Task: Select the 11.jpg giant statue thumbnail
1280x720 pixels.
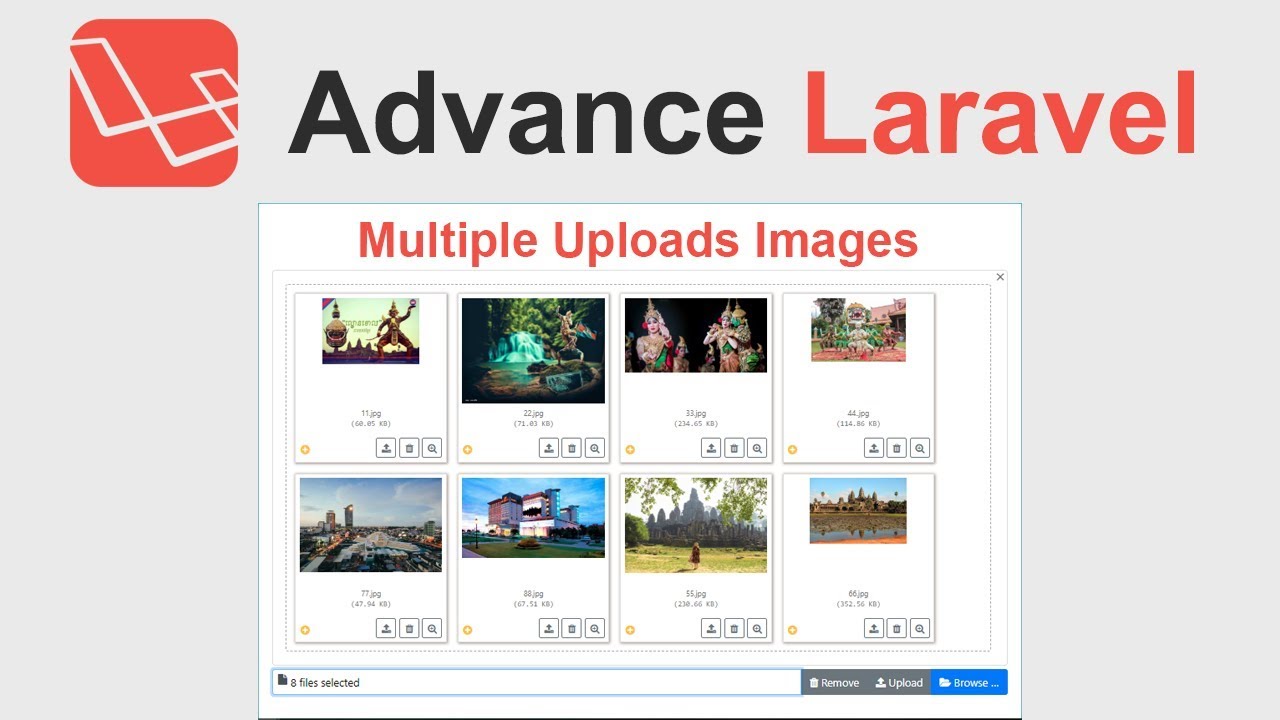Action: (x=370, y=331)
